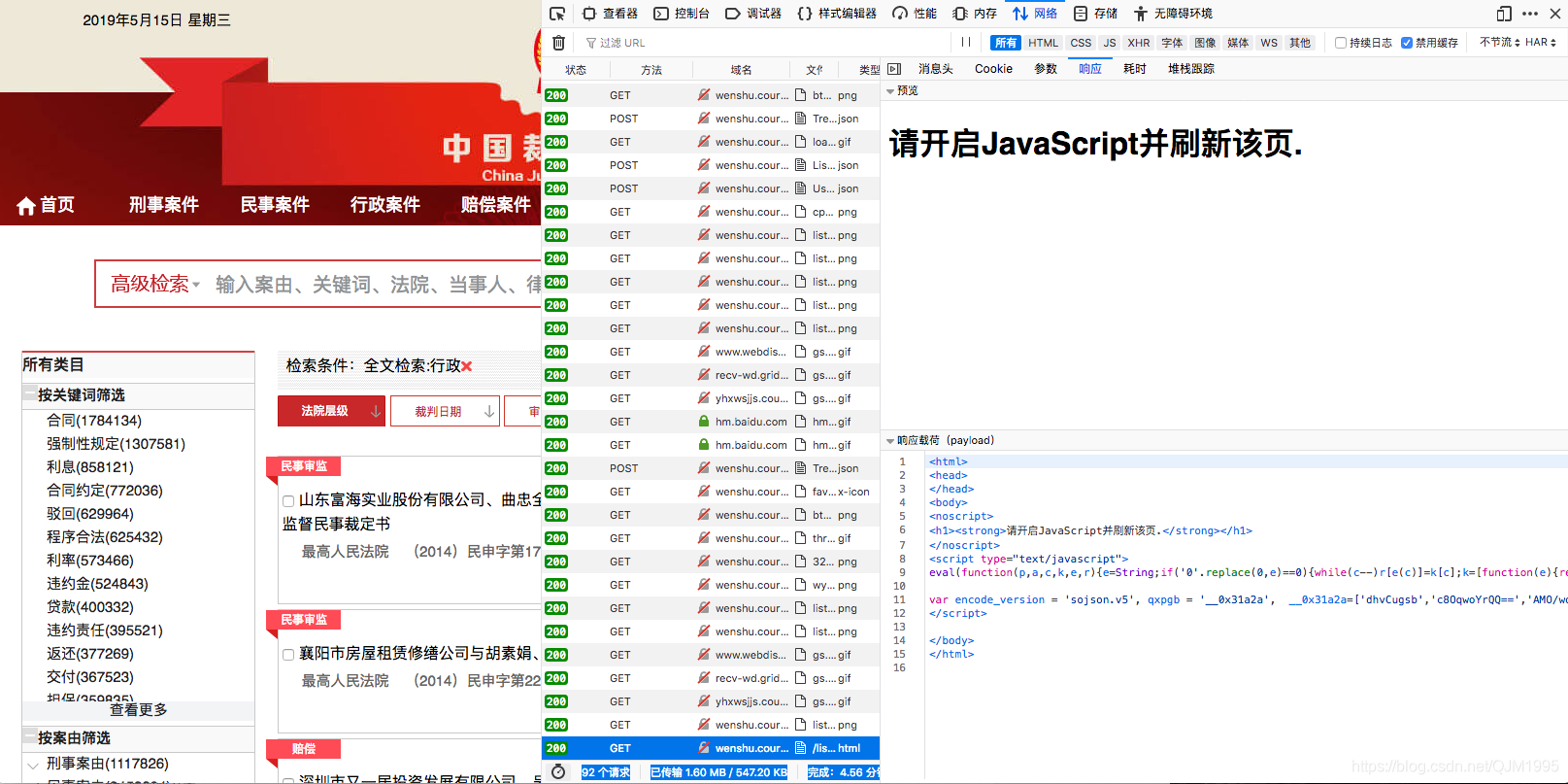The width and height of the screenshot is (1568, 784).
Task: Activate the element picker tool in devtools
Action: coord(557,14)
